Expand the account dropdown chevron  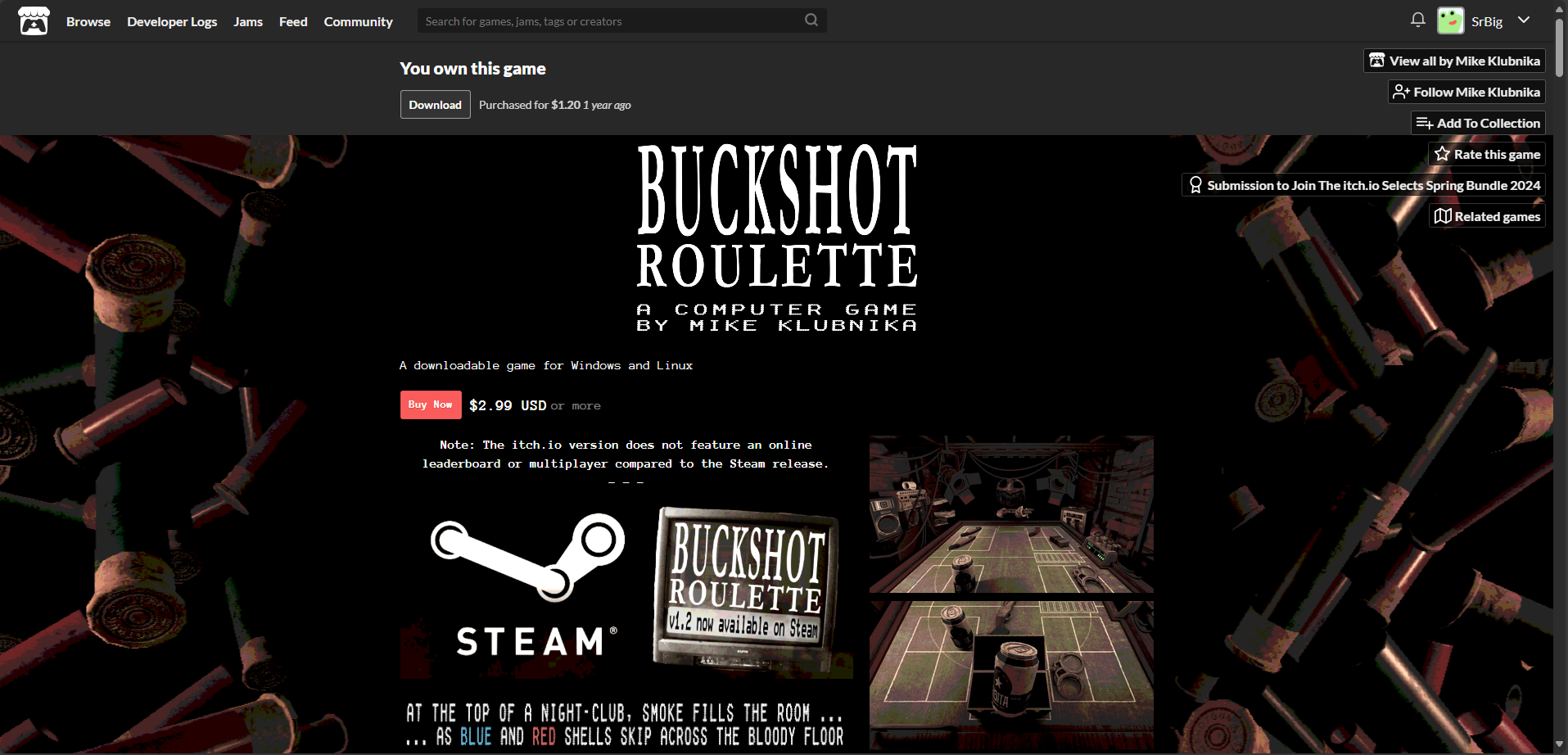point(1524,20)
